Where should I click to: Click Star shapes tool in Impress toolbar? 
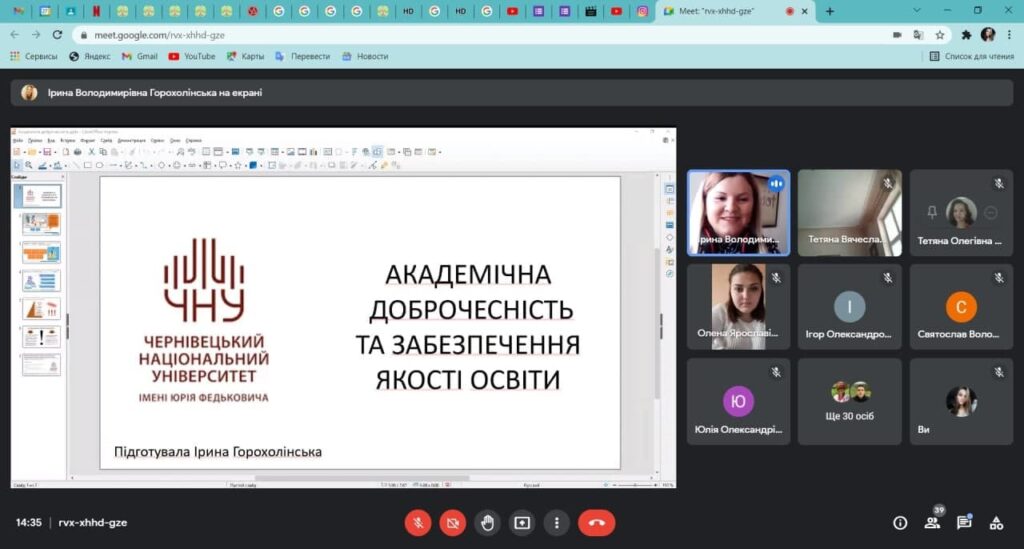click(238, 165)
